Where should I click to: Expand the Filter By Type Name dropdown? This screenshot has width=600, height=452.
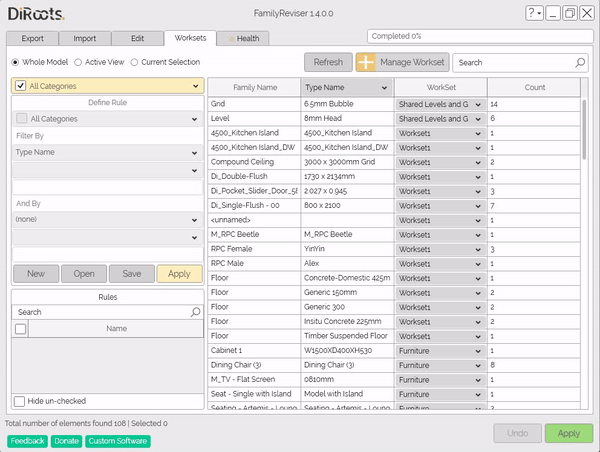point(196,153)
